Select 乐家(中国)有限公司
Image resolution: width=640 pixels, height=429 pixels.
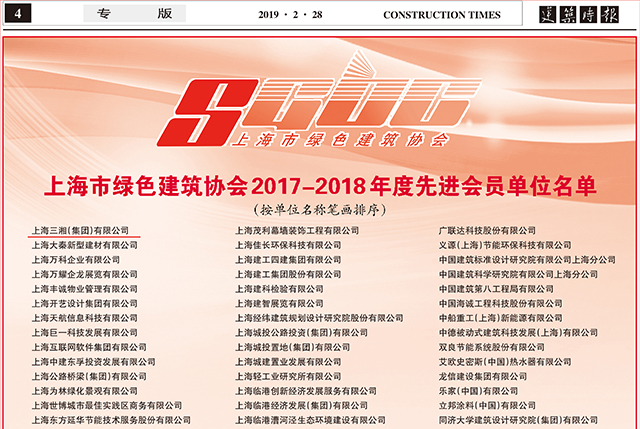tap(478, 391)
